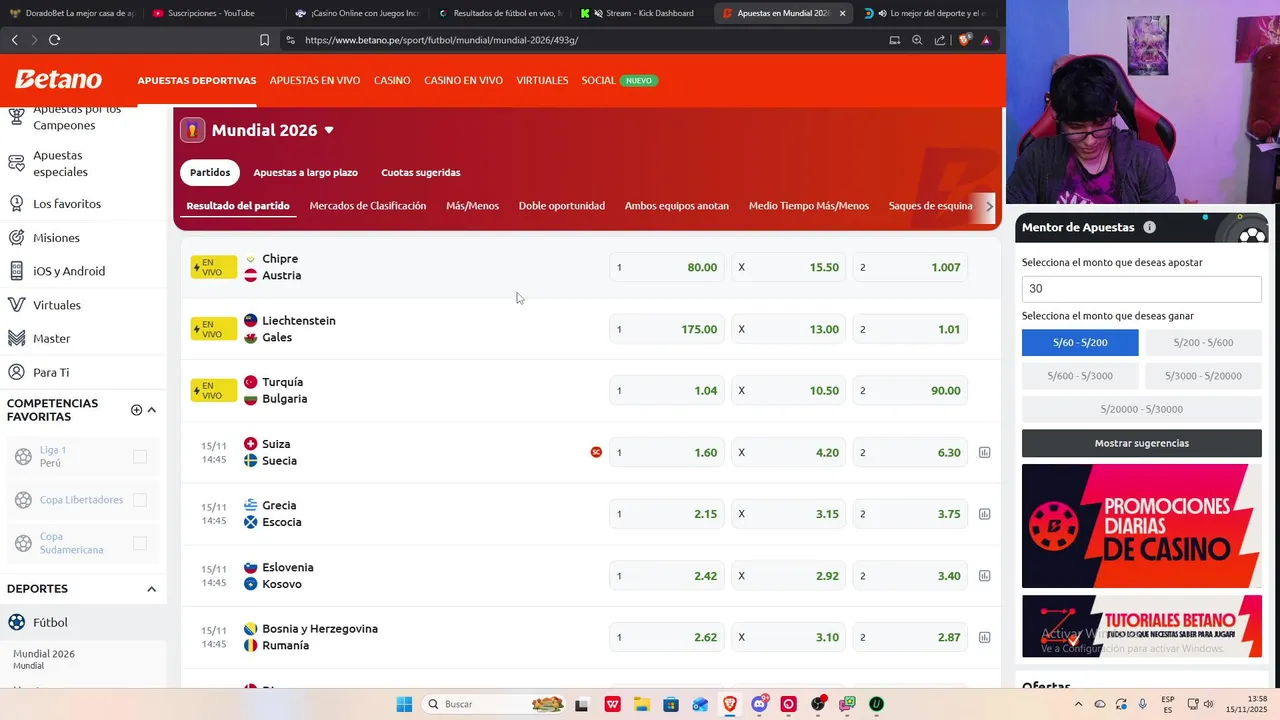
Task: Select the S/3000 - S/20000 win range
Action: [x=1203, y=376]
